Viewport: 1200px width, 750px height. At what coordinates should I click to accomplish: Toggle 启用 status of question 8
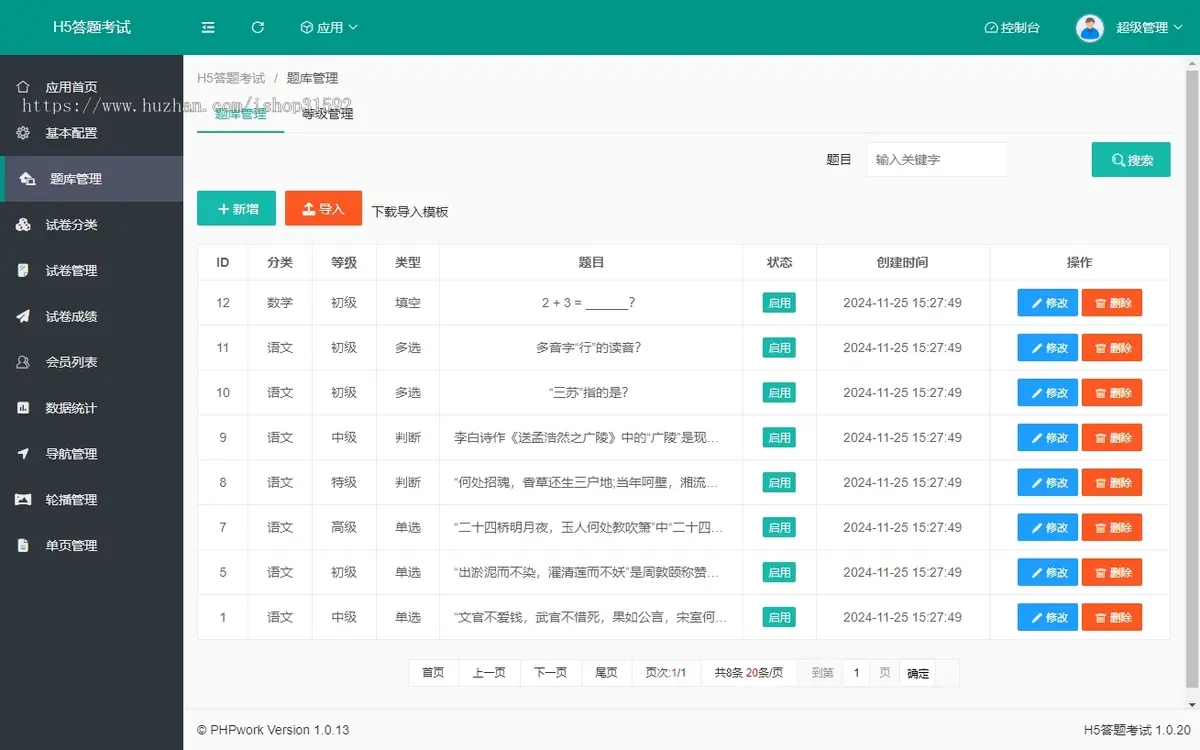779,483
